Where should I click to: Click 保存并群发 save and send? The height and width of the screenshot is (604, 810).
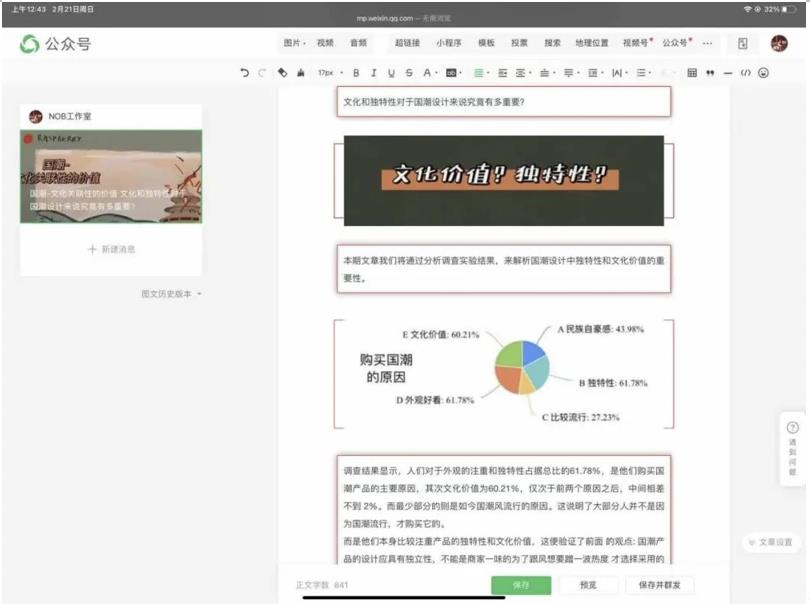click(x=659, y=585)
